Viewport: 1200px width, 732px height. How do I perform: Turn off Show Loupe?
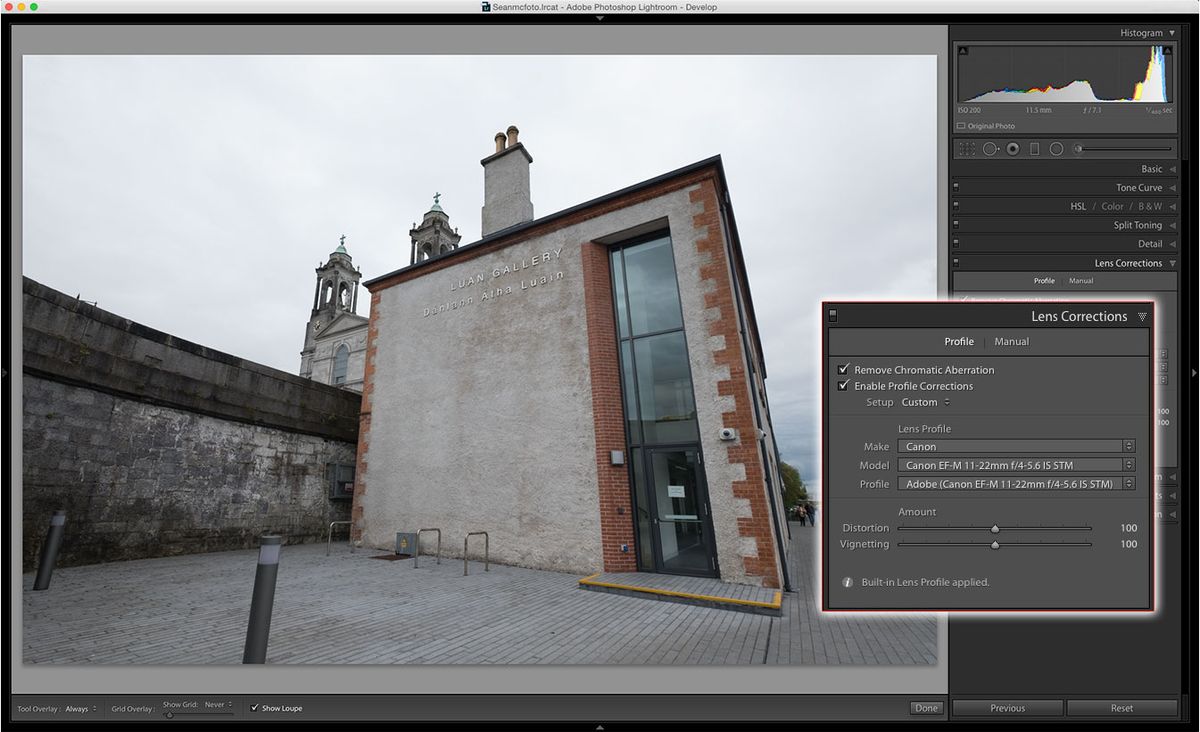254,708
